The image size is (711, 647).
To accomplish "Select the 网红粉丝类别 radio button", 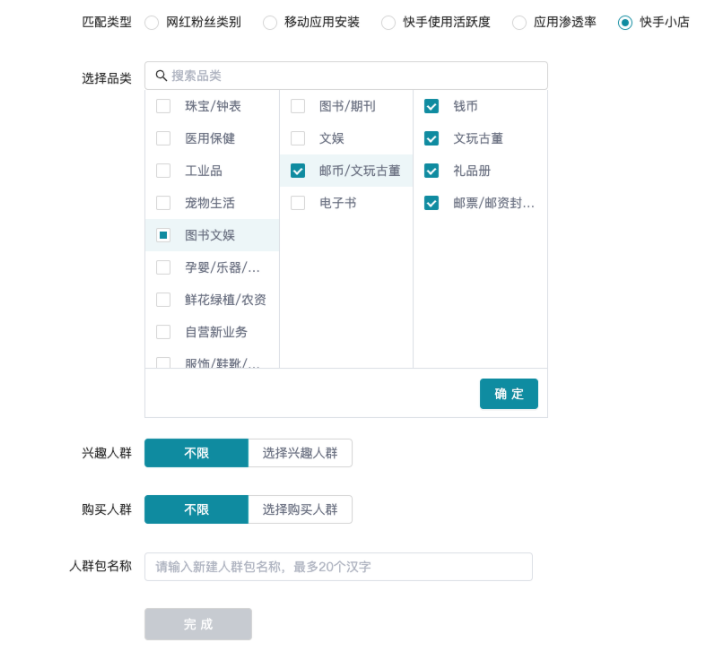I will [151, 22].
